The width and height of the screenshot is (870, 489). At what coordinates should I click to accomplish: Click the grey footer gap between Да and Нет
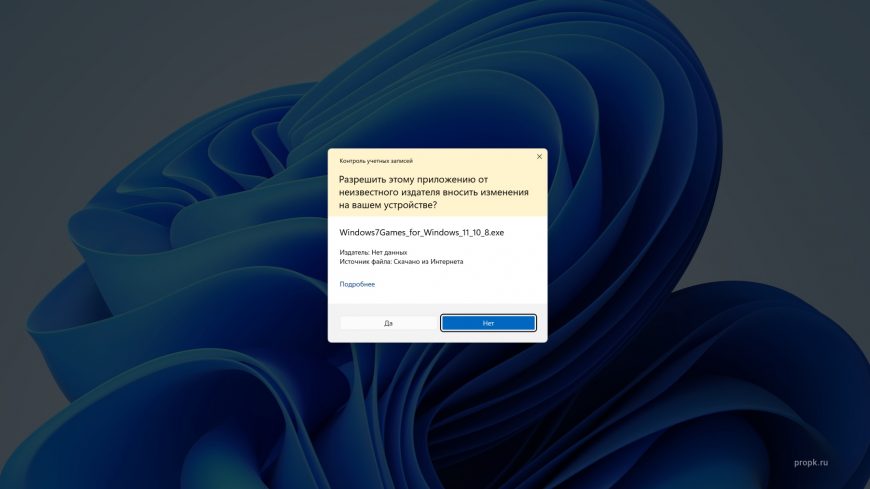point(438,323)
